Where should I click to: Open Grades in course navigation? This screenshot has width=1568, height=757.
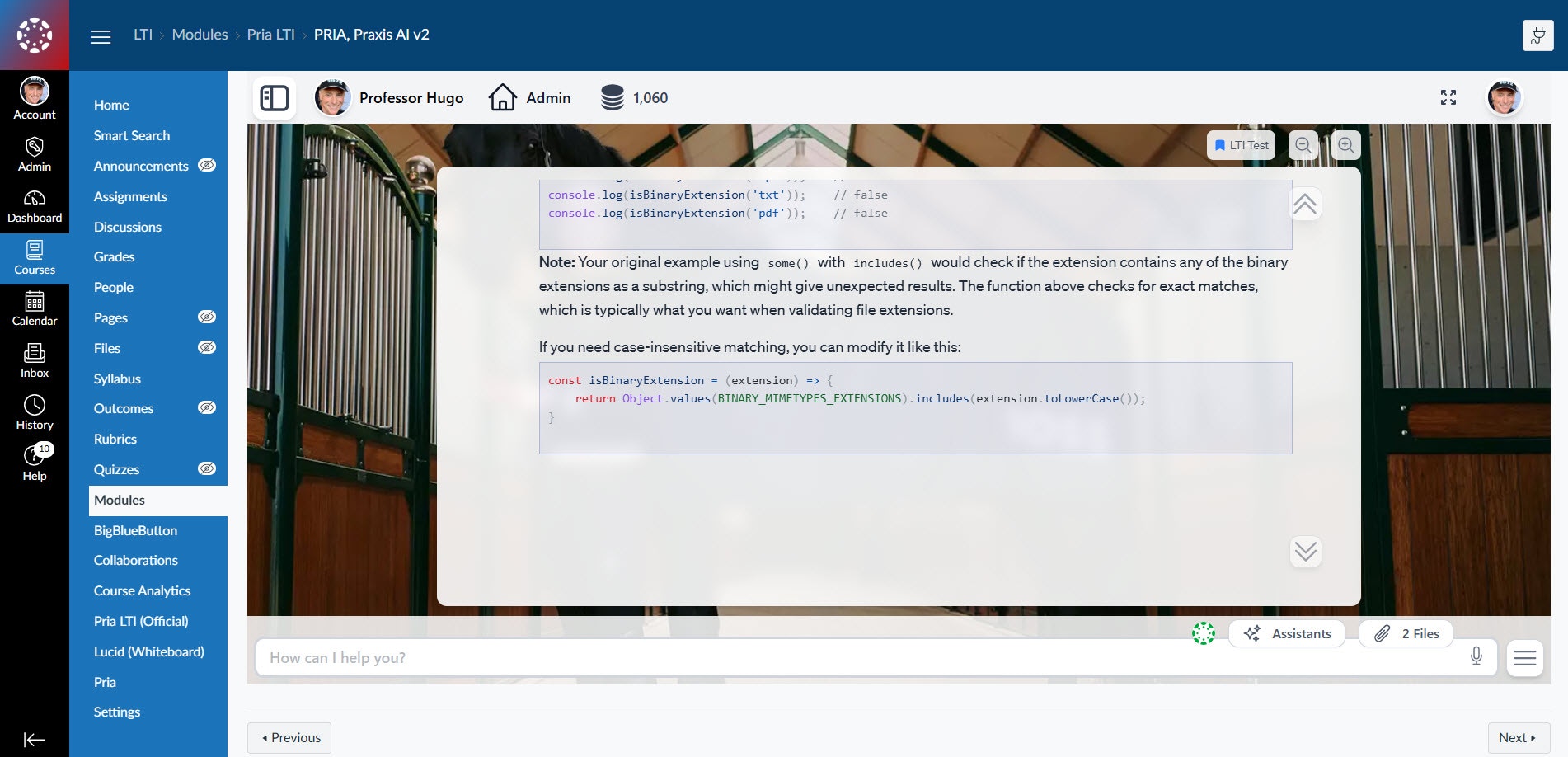pyautogui.click(x=115, y=256)
